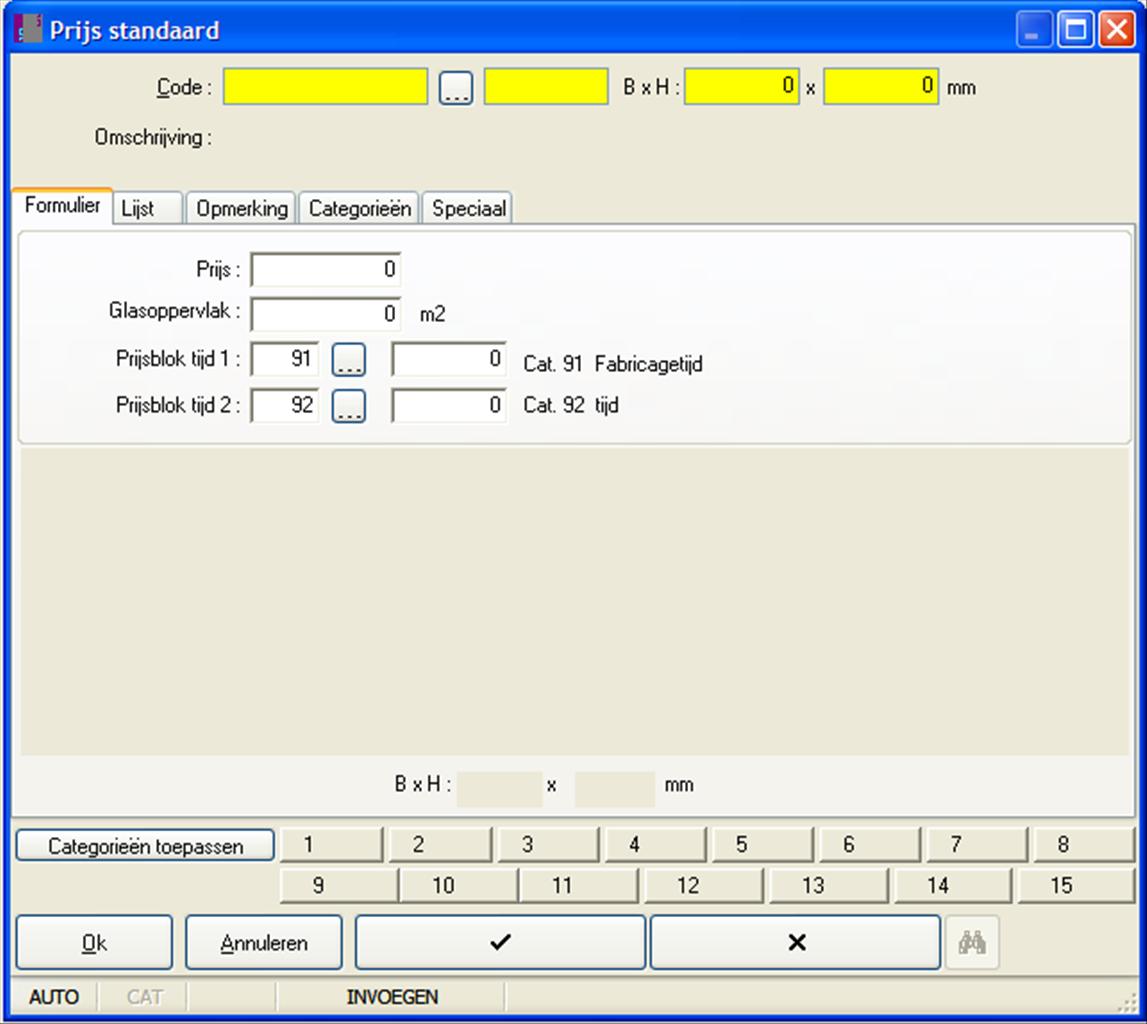Select category button 14
Image resolution: width=1147 pixels, height=1024 pixels.
click(953, 886)
